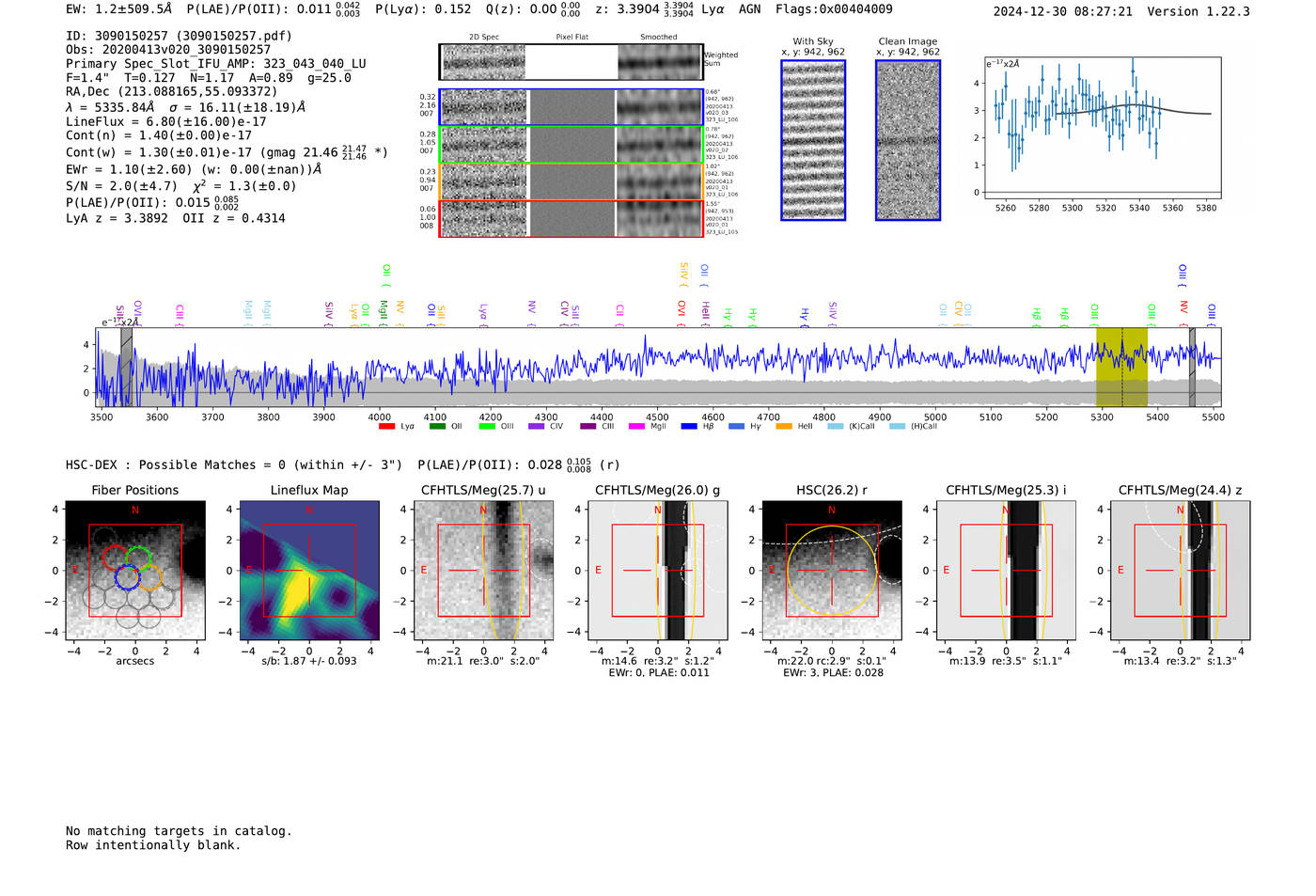
Task: Click the Primary Spec_Slot_IFU_AMP line
Action: tap(216, 64)
